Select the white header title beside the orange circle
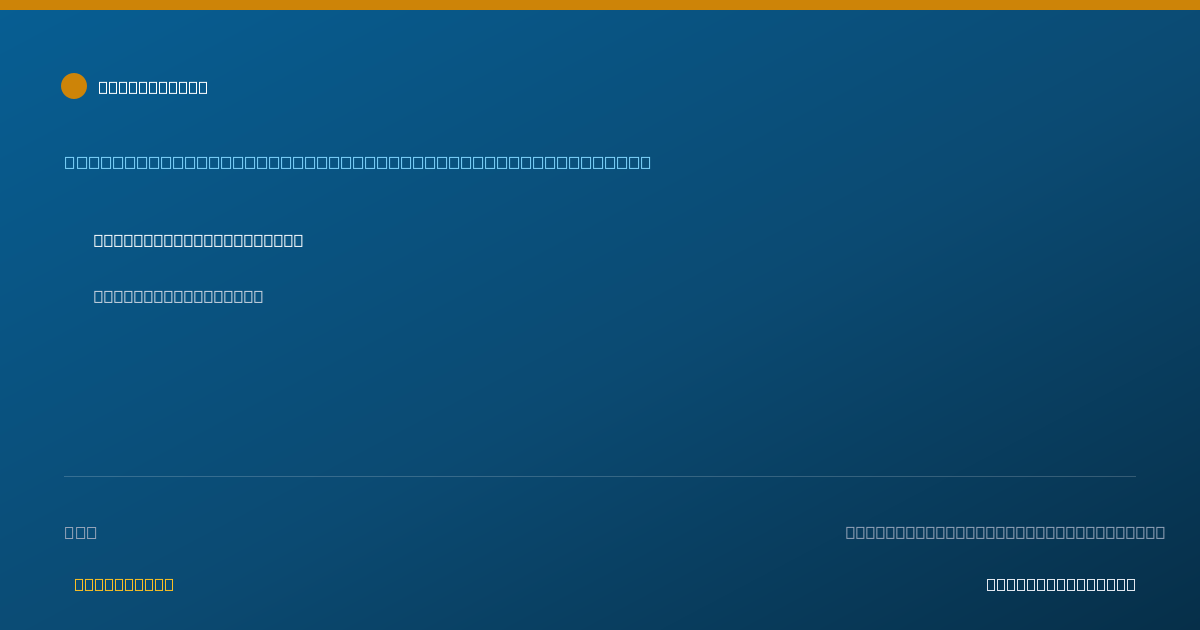 point(153,87)
